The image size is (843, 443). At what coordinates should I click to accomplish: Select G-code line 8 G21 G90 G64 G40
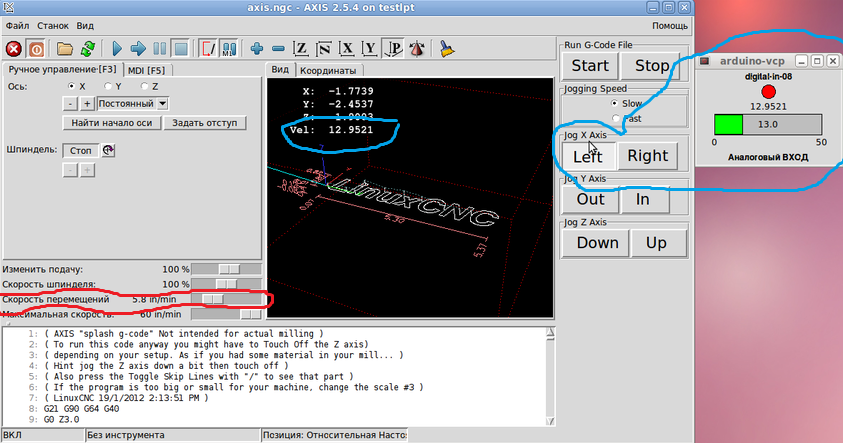coord(81,409)
